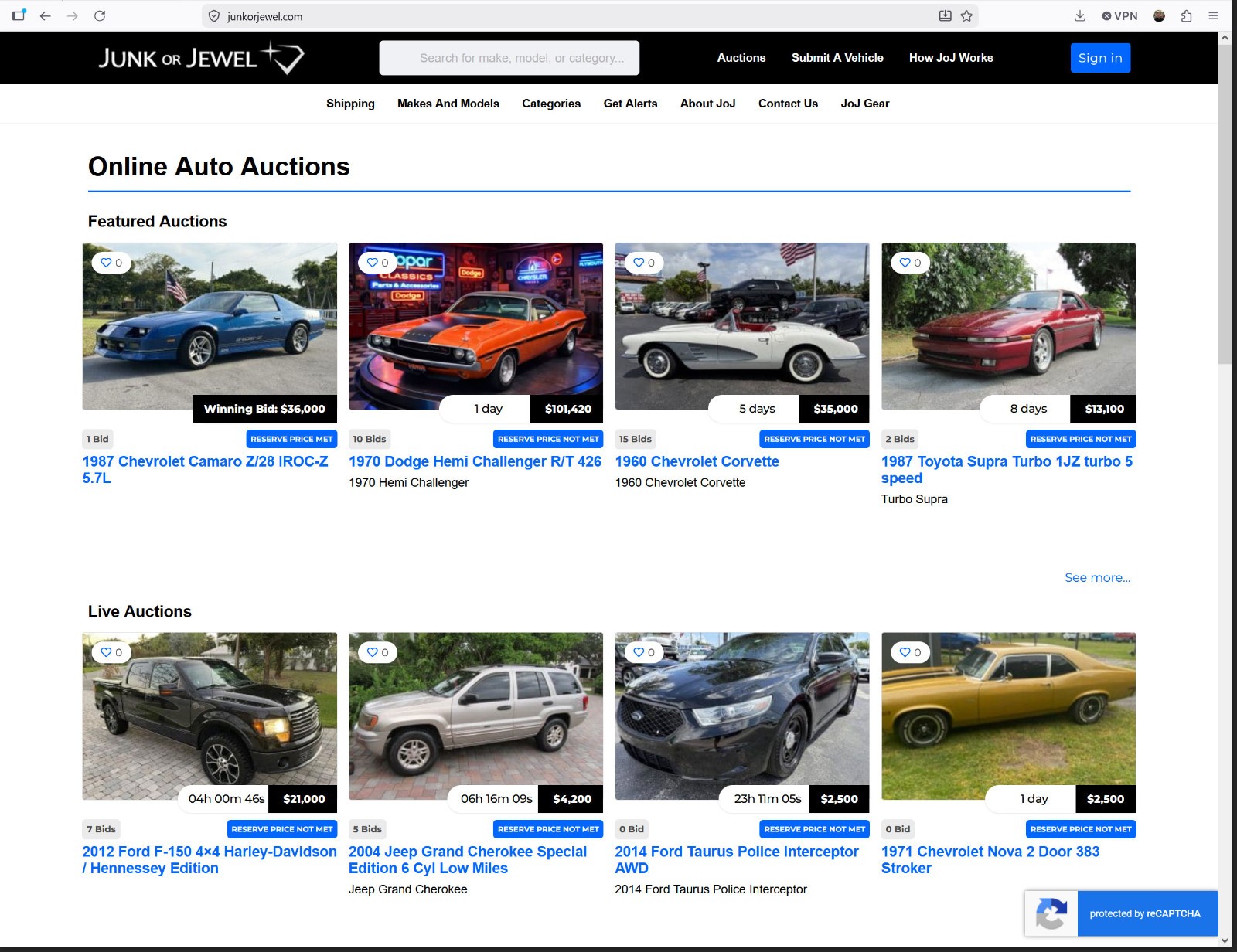Image resolution: width=1237 pixels, height=952 pixels.
Task: Open the browser hamburger menu
Action: (x=1213, y=15)
